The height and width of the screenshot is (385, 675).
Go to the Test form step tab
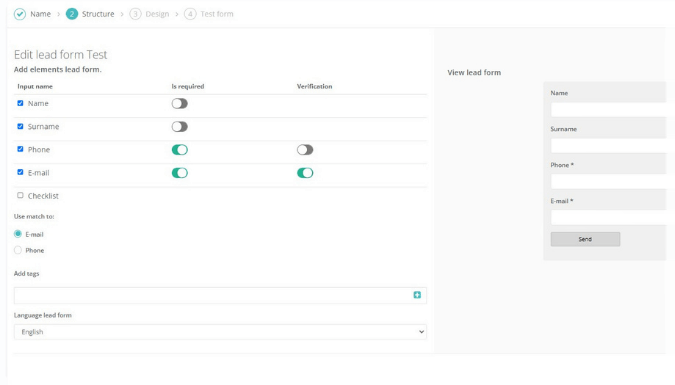[217, 14]
